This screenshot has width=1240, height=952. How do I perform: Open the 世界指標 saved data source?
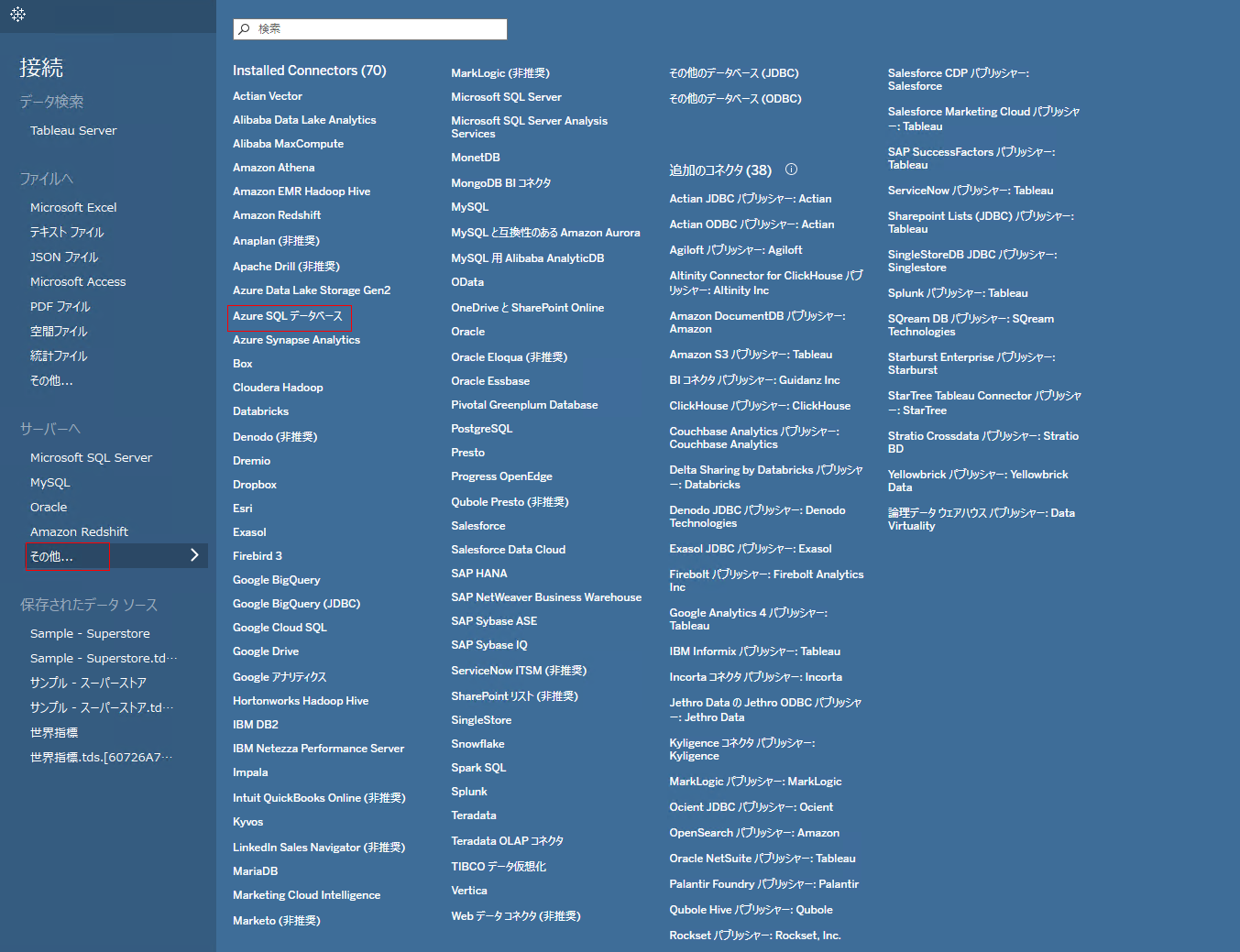[x=54, y=733]
